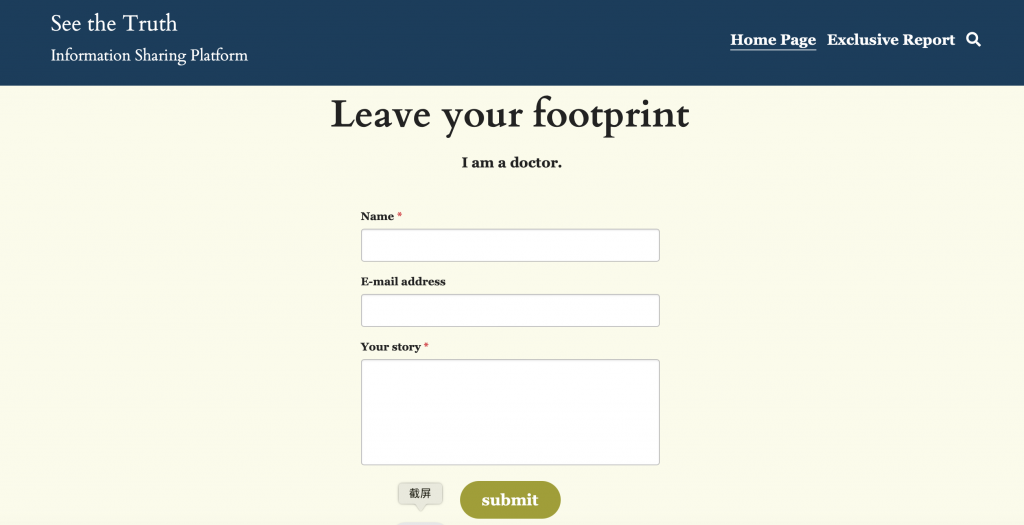Click the red asterisk beside Your story
Screen dimensions: 1024x525
click(426, 346)
